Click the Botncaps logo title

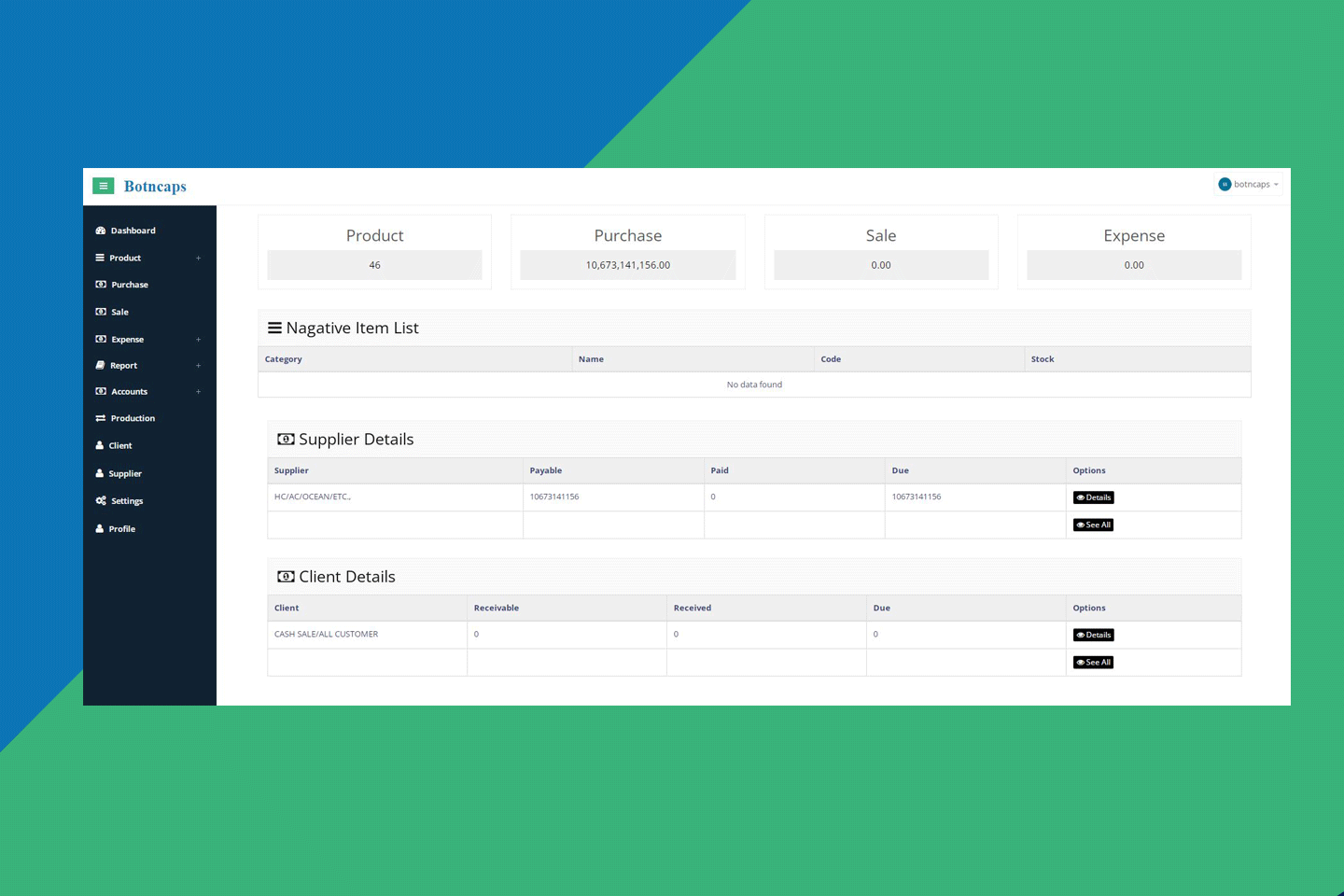coord(155,187)
